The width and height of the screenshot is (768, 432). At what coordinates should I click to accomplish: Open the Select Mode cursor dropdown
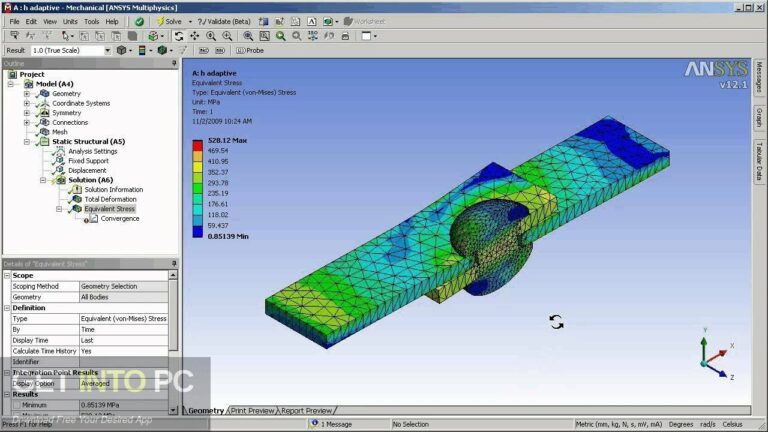coord(67,36)
